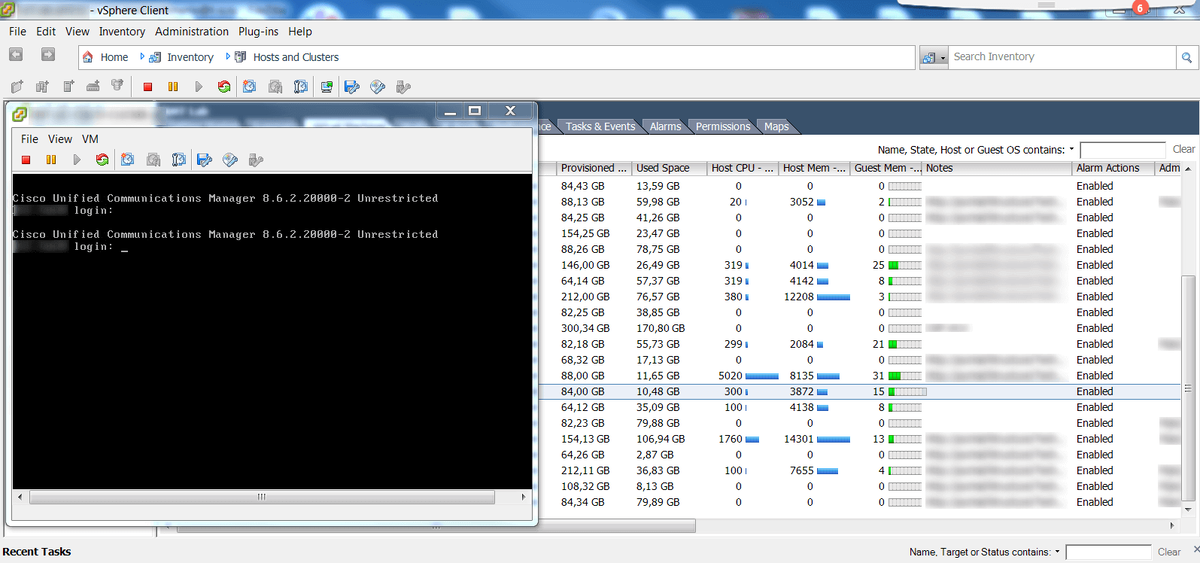Screen dimensions: 1200x563
Task: Switch to Permissions tab
Action: [x=723, y=127]
